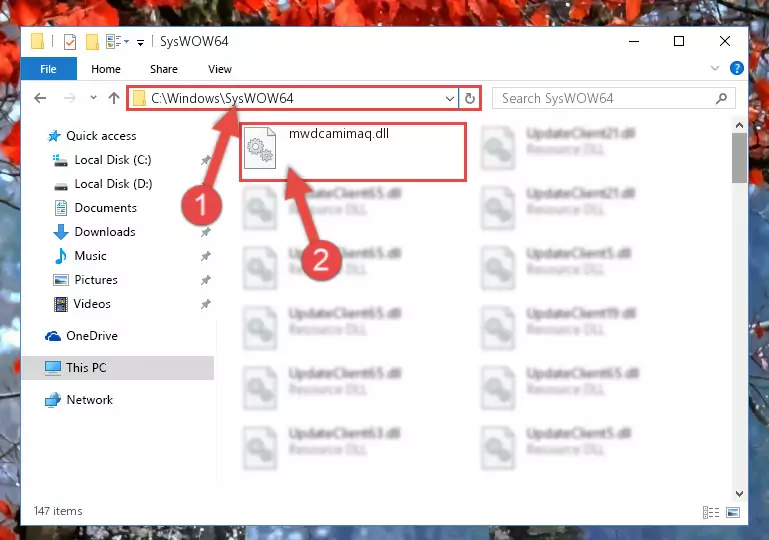Click the Music note icon in sidebar

point(61,256)
